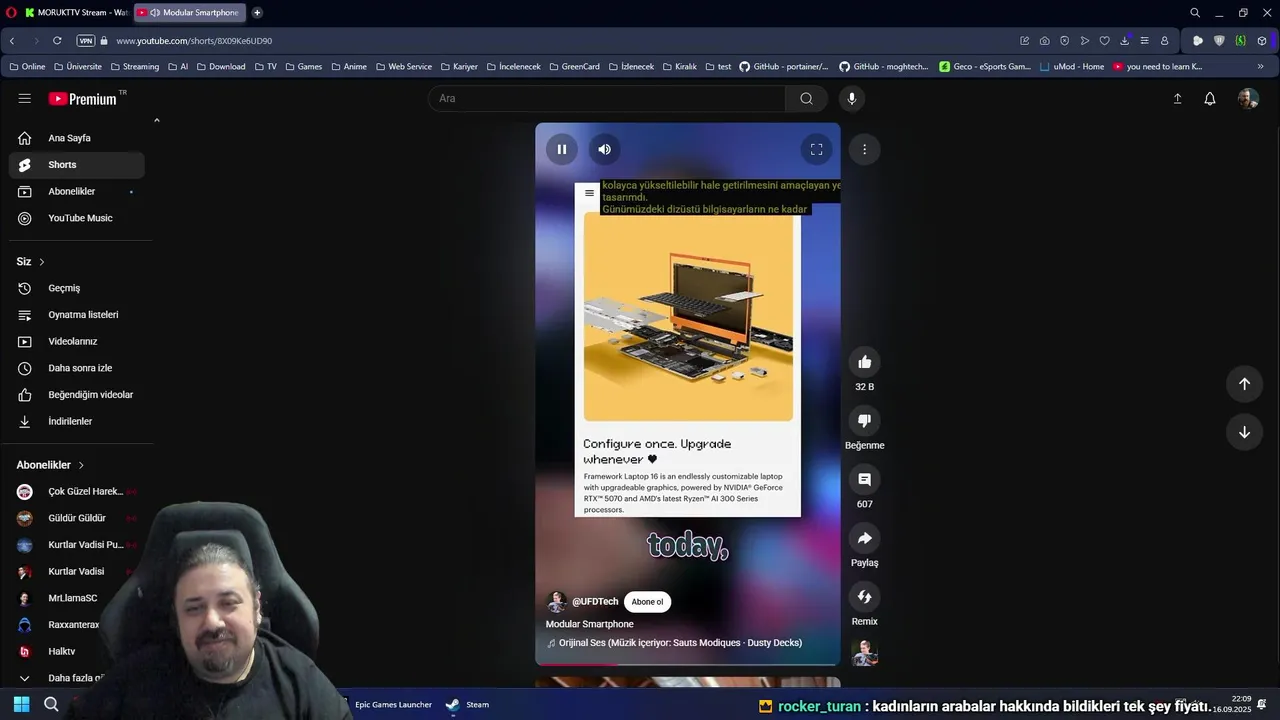Image resolution: width=1280 pixels, height=720 pixels.
Task: Toggle the Opera VPN badge
Action: (86, 41)
